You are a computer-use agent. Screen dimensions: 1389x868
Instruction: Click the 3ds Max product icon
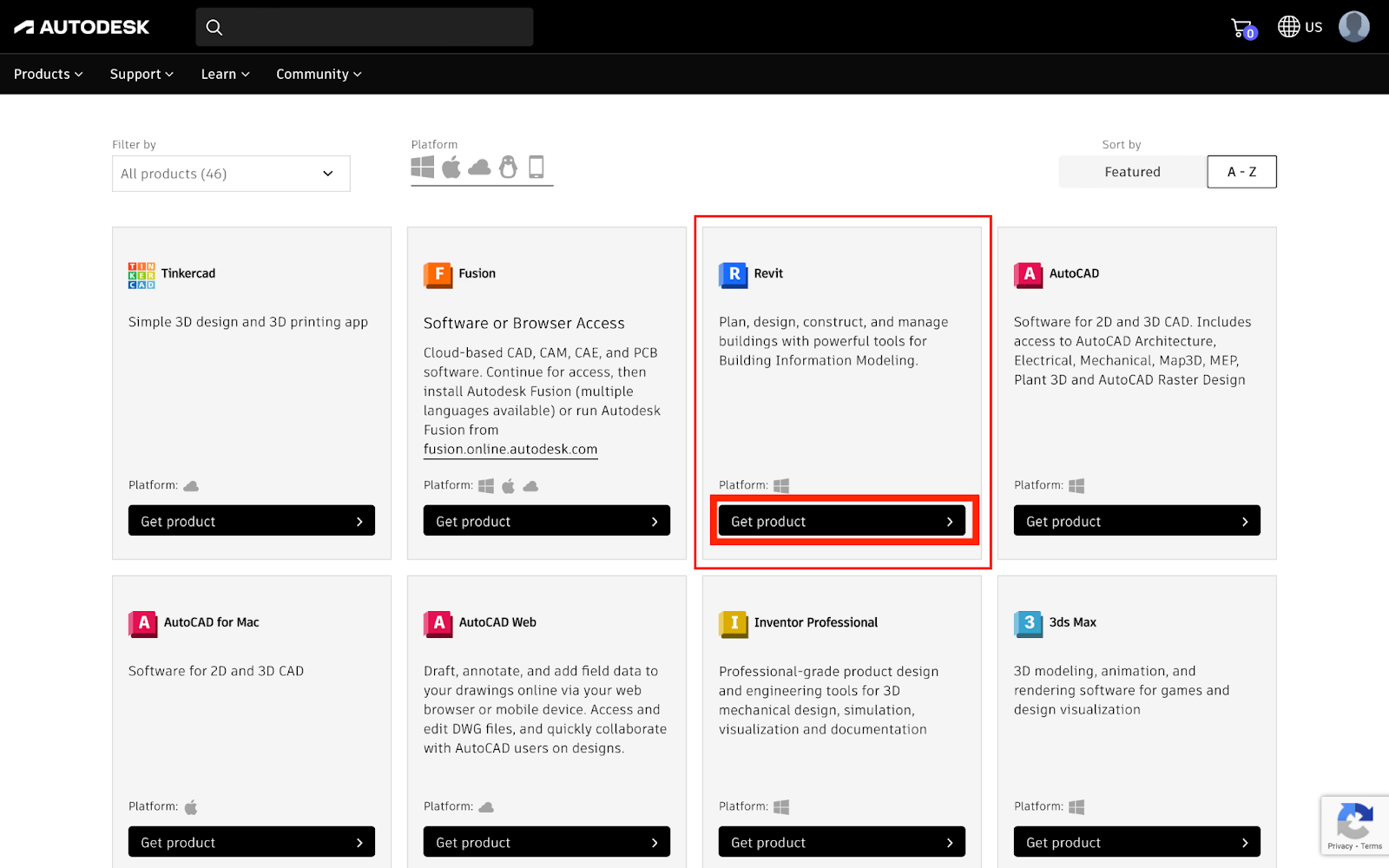click(1029, 623)
